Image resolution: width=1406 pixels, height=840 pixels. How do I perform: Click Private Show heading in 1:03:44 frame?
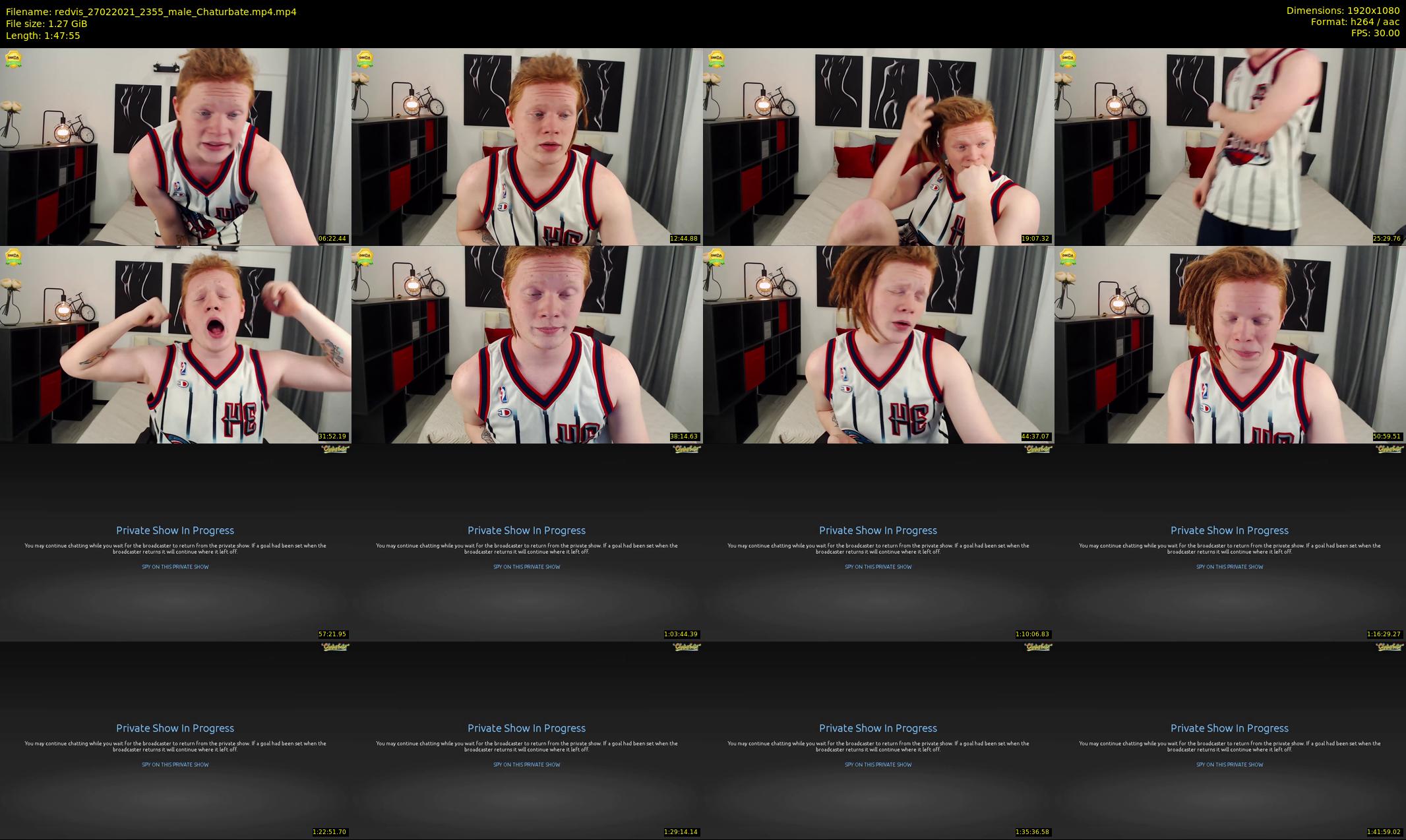[526, 530]
